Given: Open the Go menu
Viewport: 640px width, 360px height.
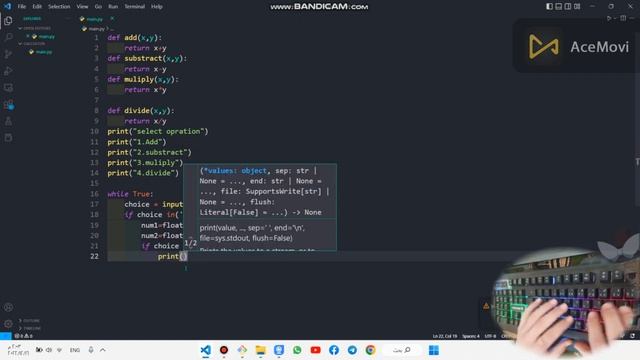Looking at the screenshot, I should pos(98,7).
